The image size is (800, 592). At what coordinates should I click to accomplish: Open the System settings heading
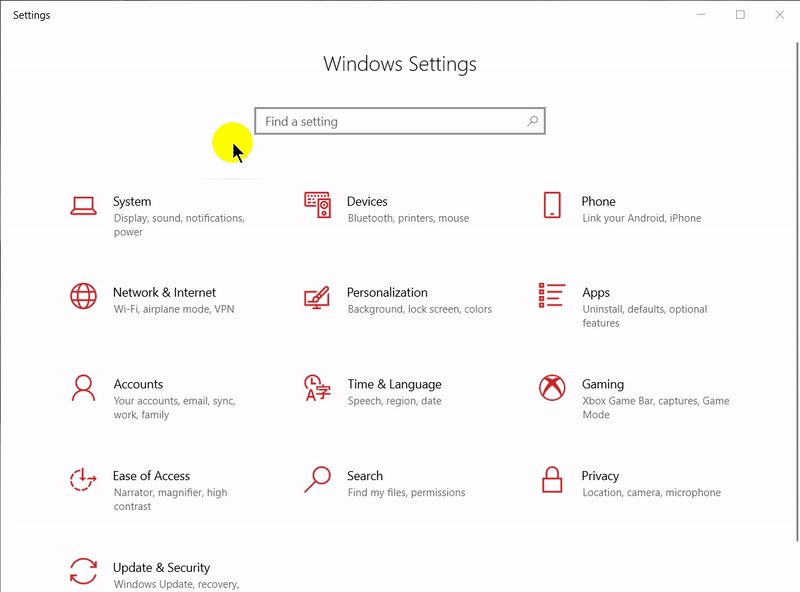click(132, 201)
